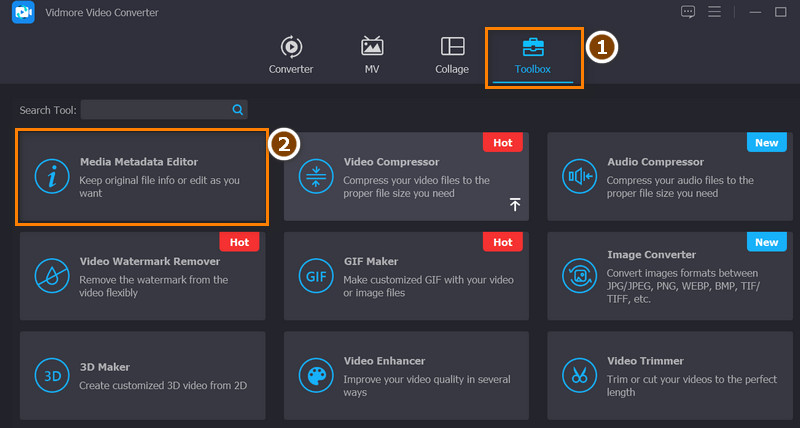The height and width of the screenshot is (428, 800).
Task: Launch the GIF Maker icon
Action: click(x=316, y=275)
